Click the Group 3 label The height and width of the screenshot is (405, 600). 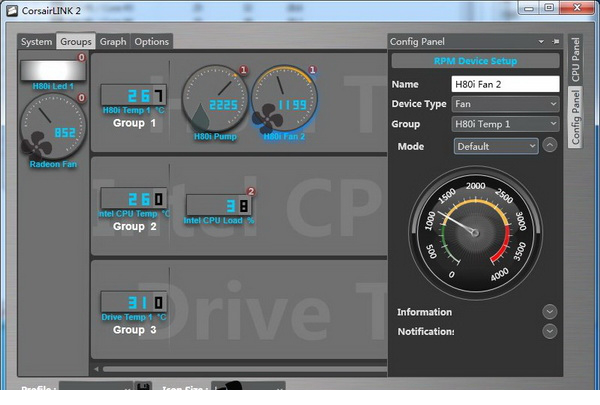(134, 330)
